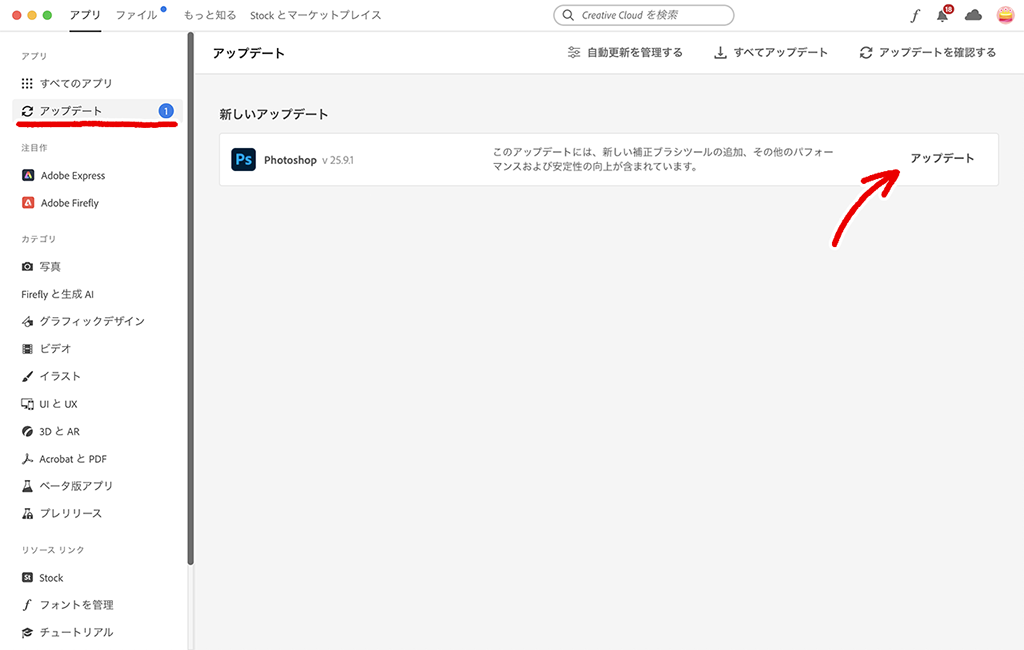Click the すべてアップデート download icon
Screen dimensions: 1024x650
click(x=720, y=52)
